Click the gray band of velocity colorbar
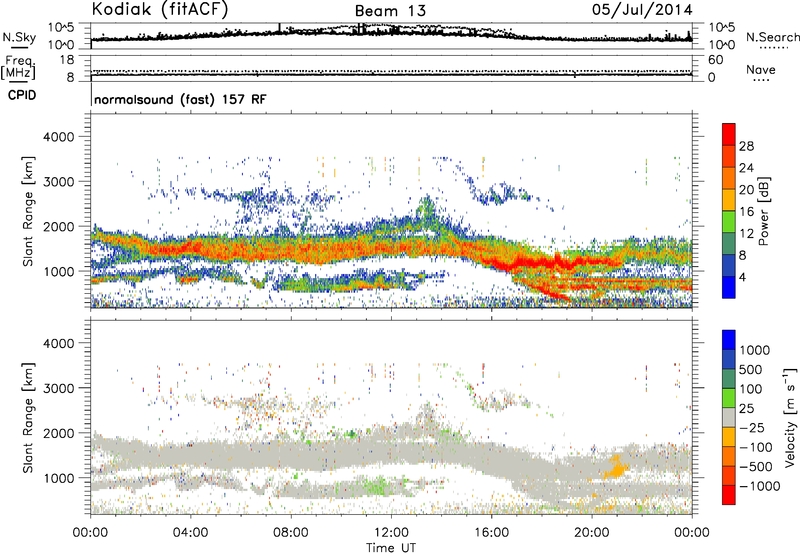This screenshot has height=554, width=800. (729, 417)
